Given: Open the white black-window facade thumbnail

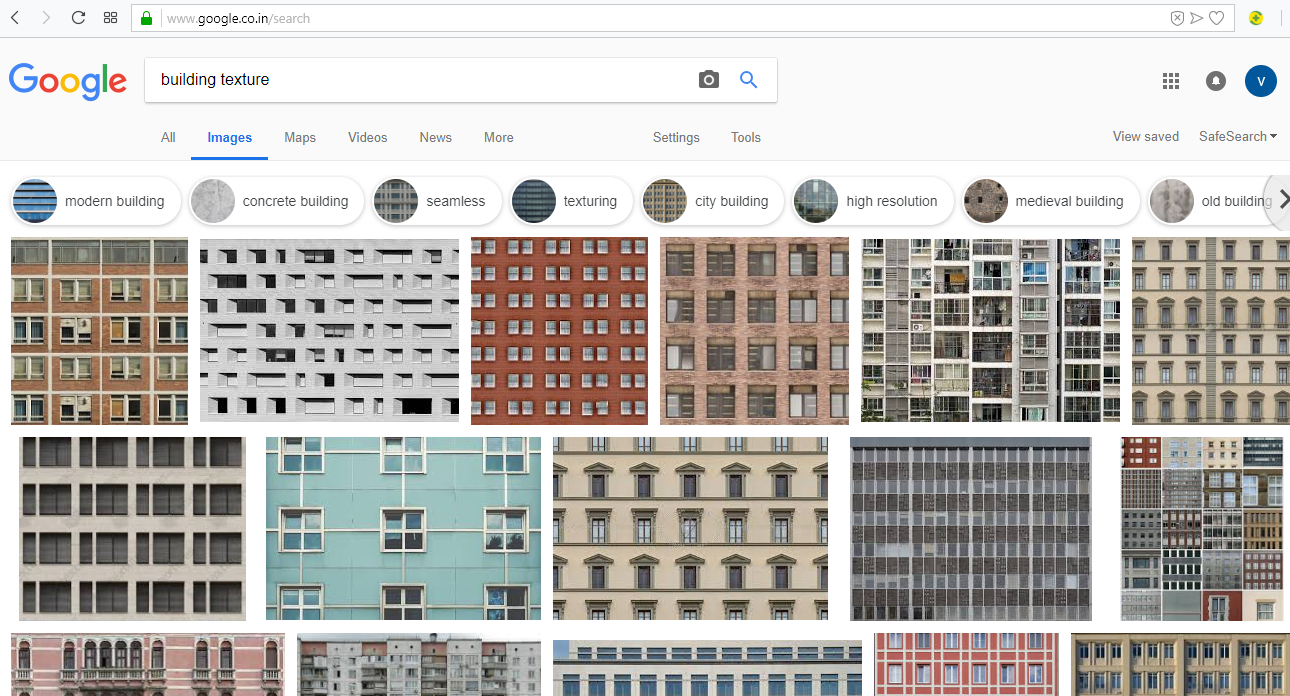Looking at the screenshot, I should pyautogui.click(x=329, y=330).
